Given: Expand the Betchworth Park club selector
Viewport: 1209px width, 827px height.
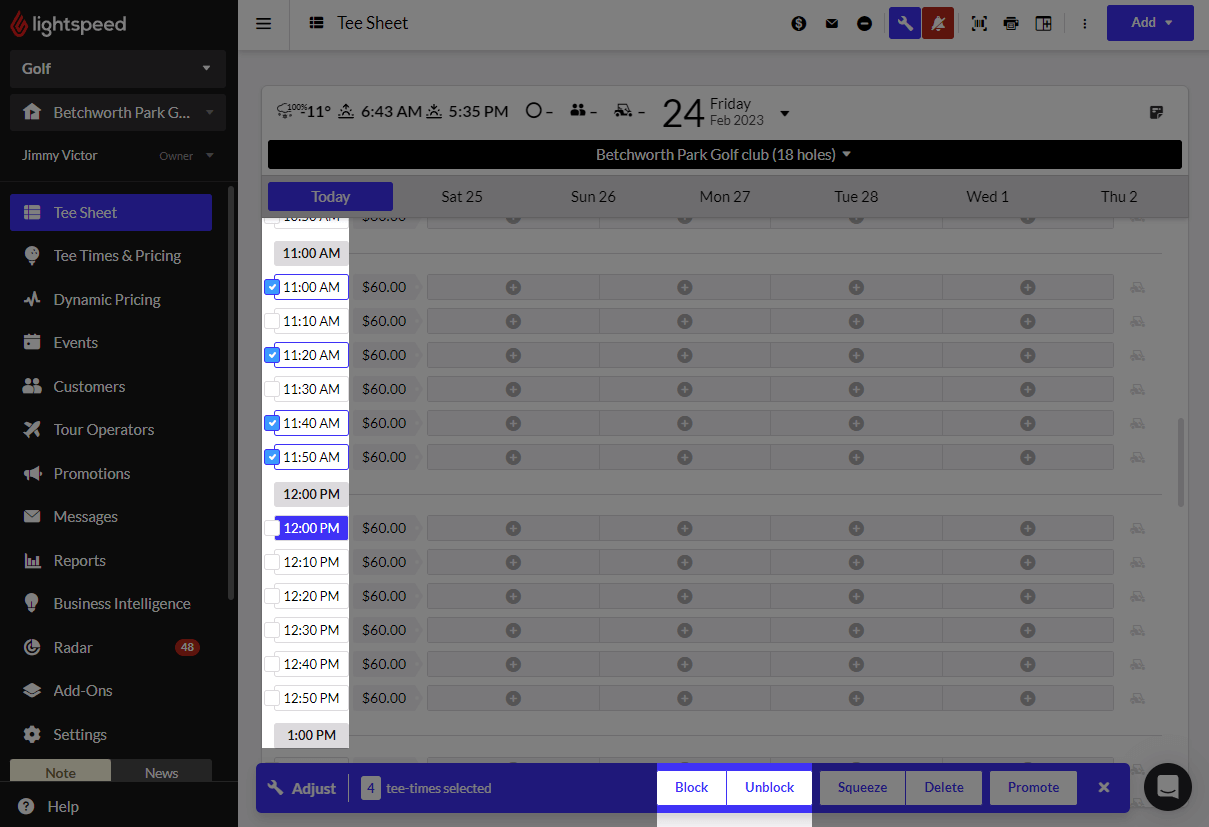Looking at the screenshot, I should [x=118, y=113].
